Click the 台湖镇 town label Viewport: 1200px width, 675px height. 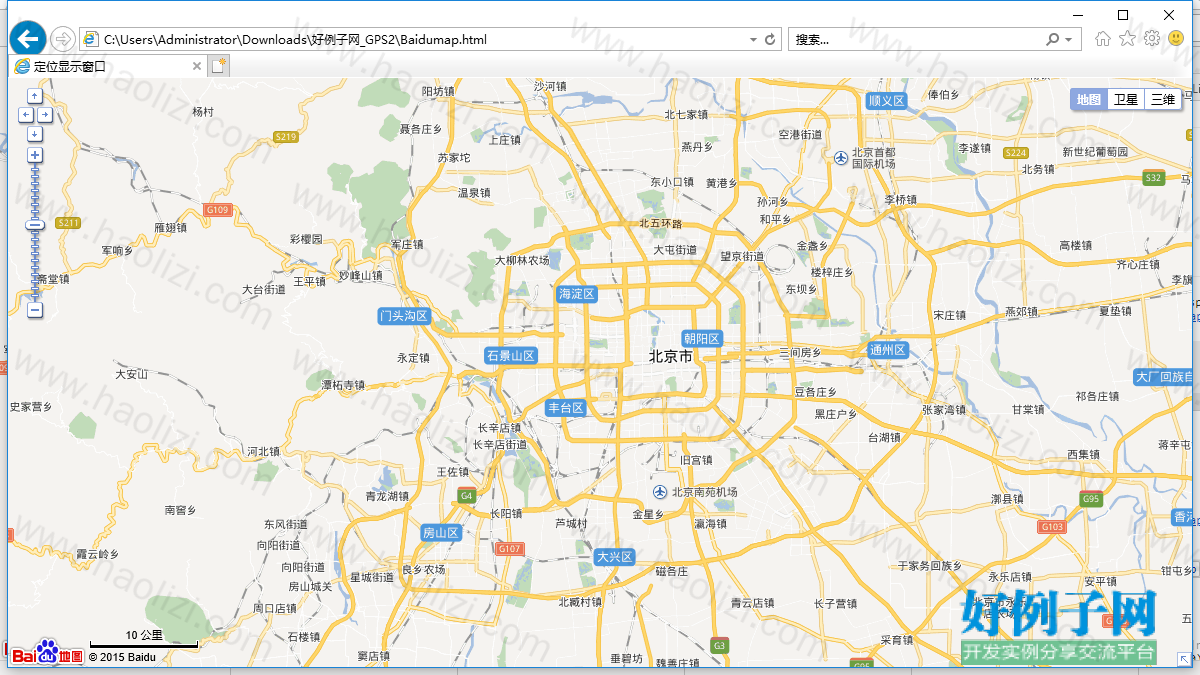884,438
